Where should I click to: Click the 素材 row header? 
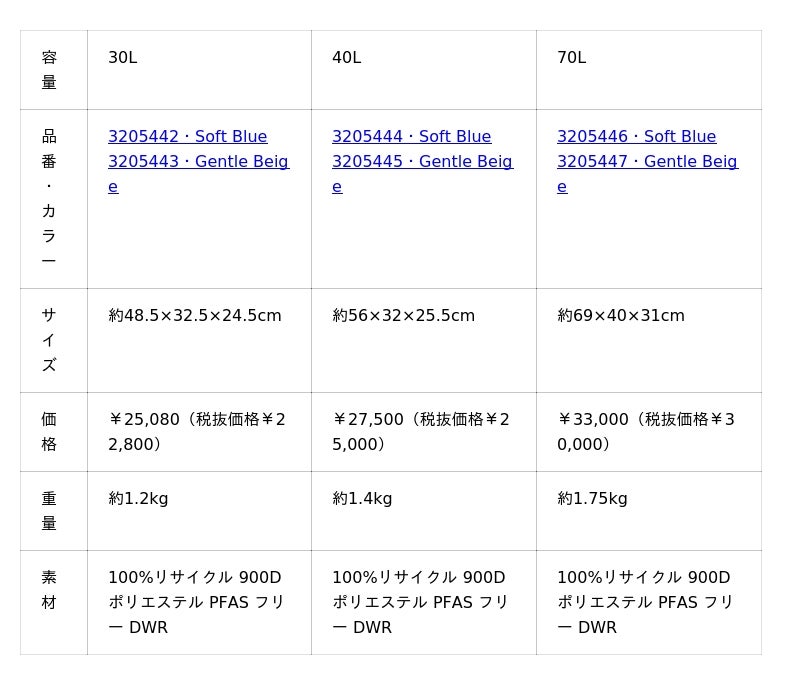[x=49, y=590]
